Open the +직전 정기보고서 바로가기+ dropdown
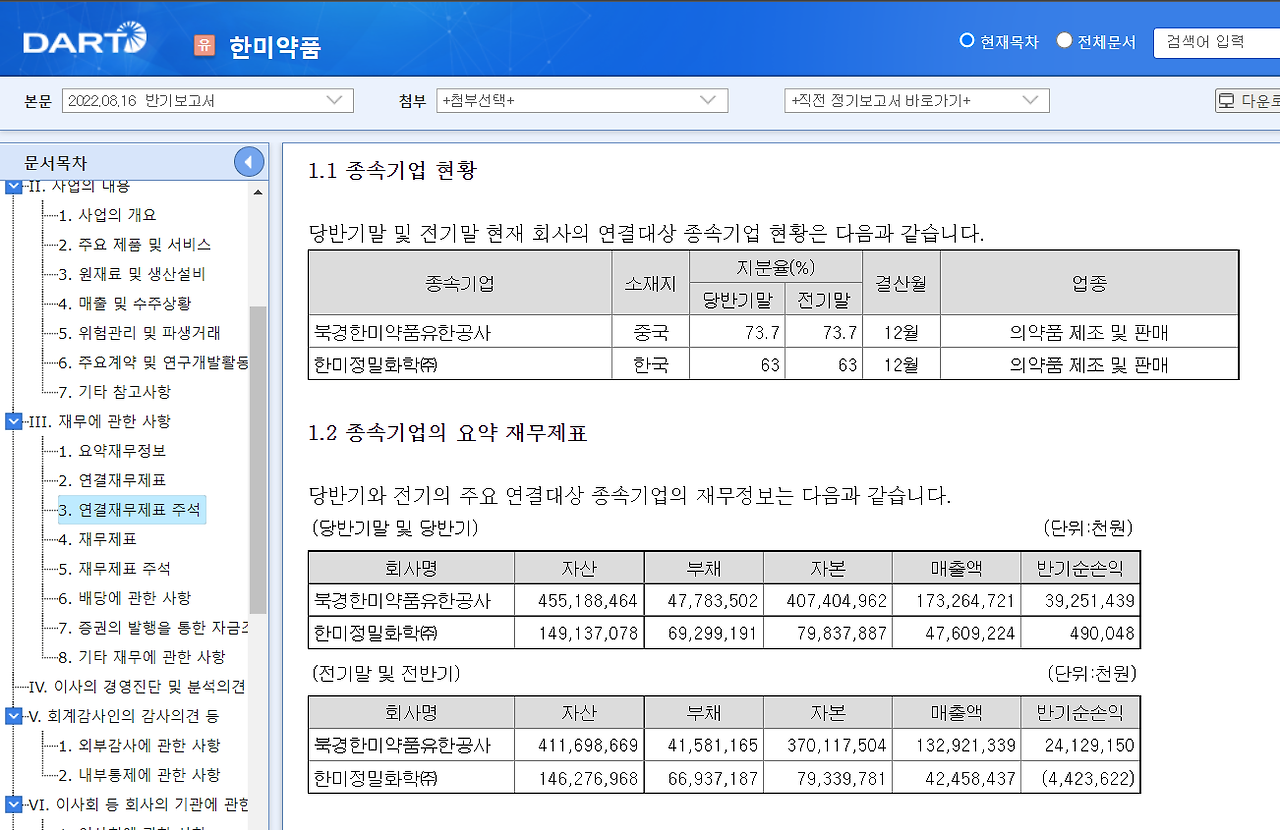 (917, 101)
